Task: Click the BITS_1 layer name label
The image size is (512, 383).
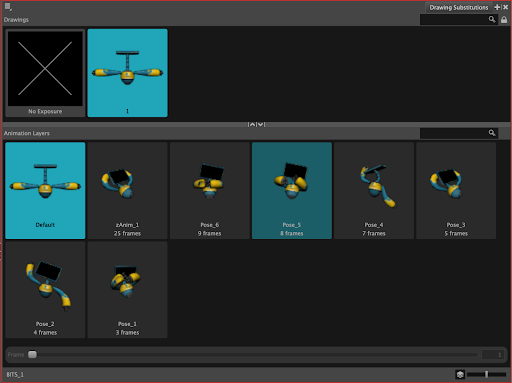Action: click(15, 375)
